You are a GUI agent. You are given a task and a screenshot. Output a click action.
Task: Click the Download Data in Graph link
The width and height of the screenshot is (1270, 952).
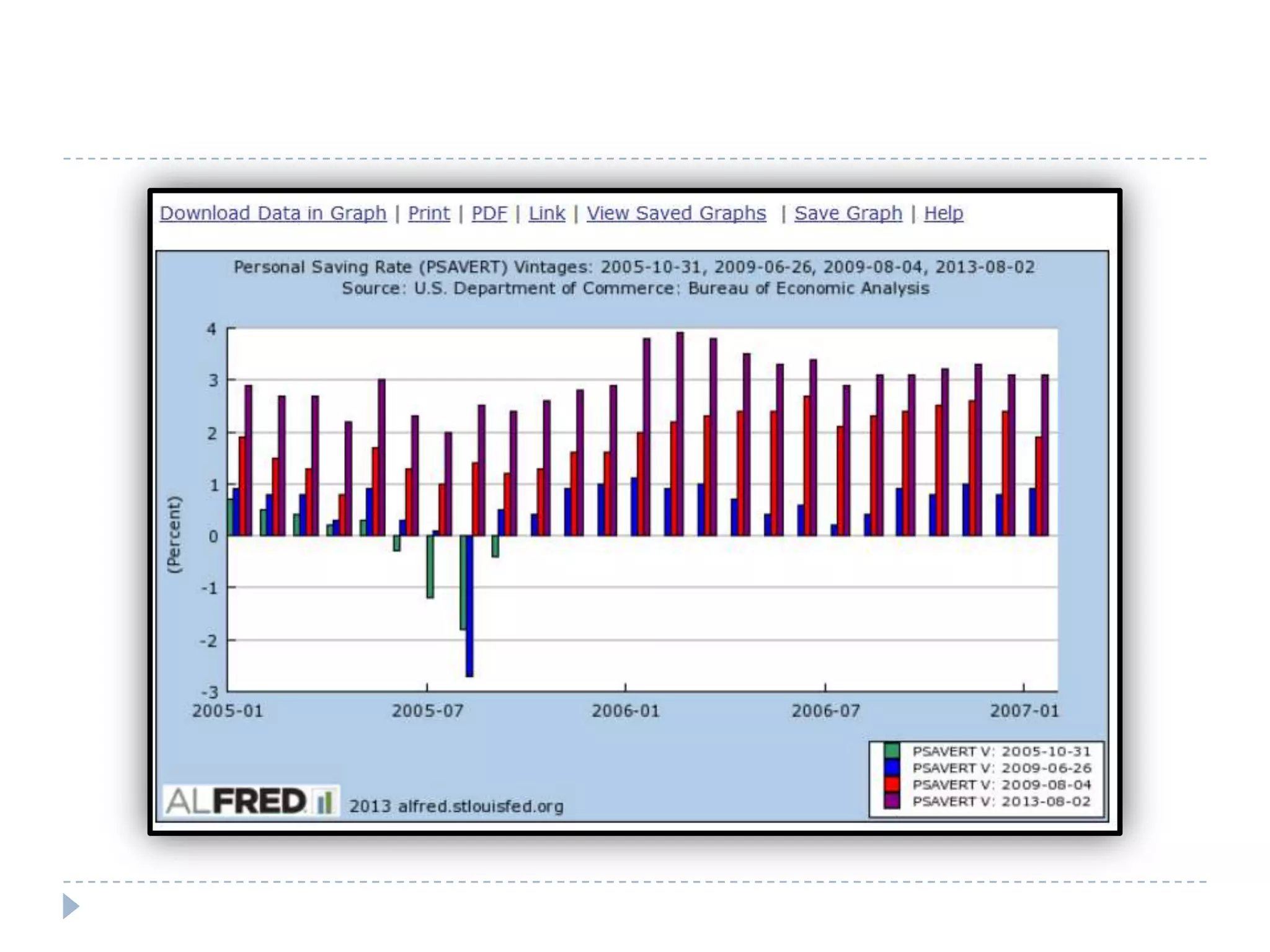click(273, 213)
